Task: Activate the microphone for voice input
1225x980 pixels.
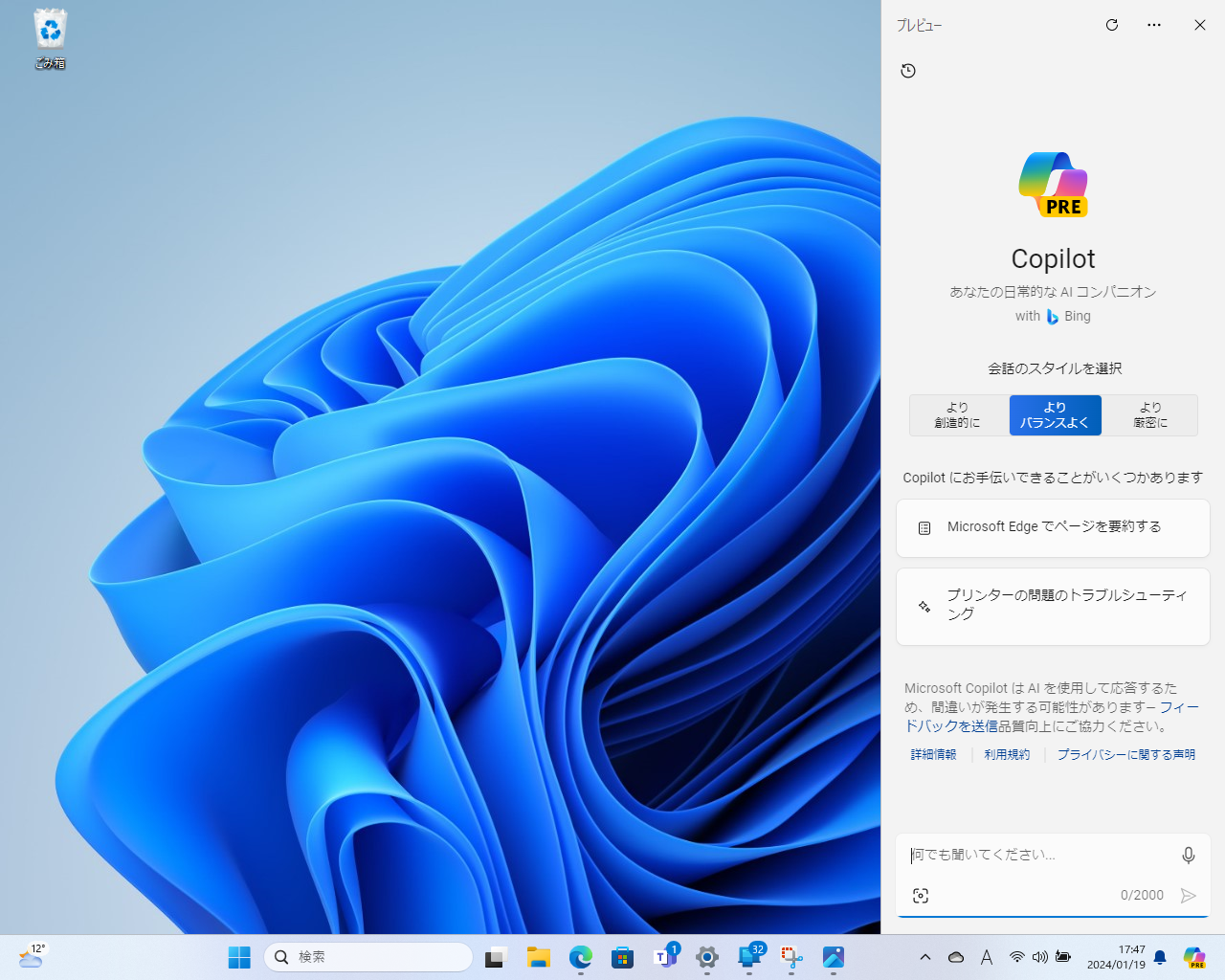Action: (x=1188, y=855)
